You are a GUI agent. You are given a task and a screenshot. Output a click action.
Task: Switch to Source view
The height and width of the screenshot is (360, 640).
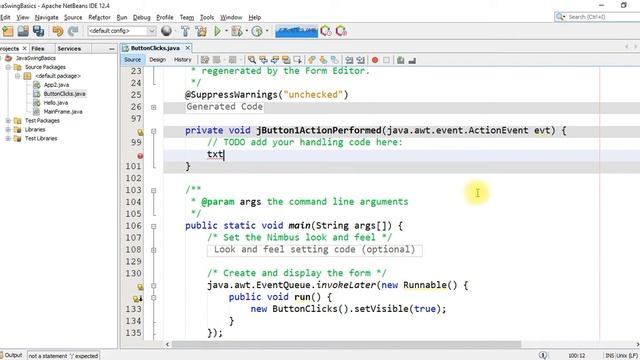click(133, 60)
